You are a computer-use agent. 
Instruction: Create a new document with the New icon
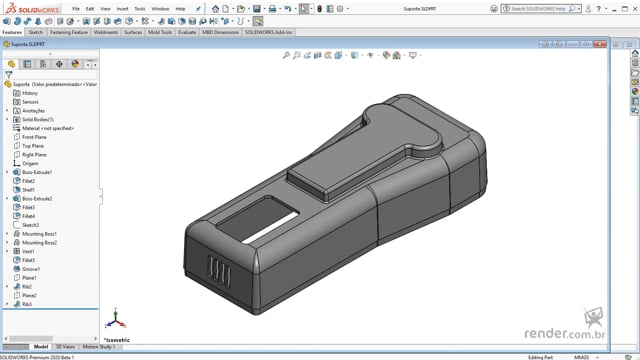[x=225, y=9]
